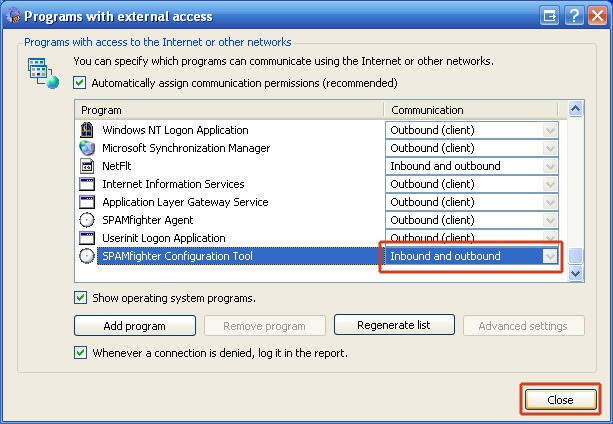Click the Internet Information Services icon
Viewport: 613px width, 424px height.
pyautogui.click(x=87, y=184)
